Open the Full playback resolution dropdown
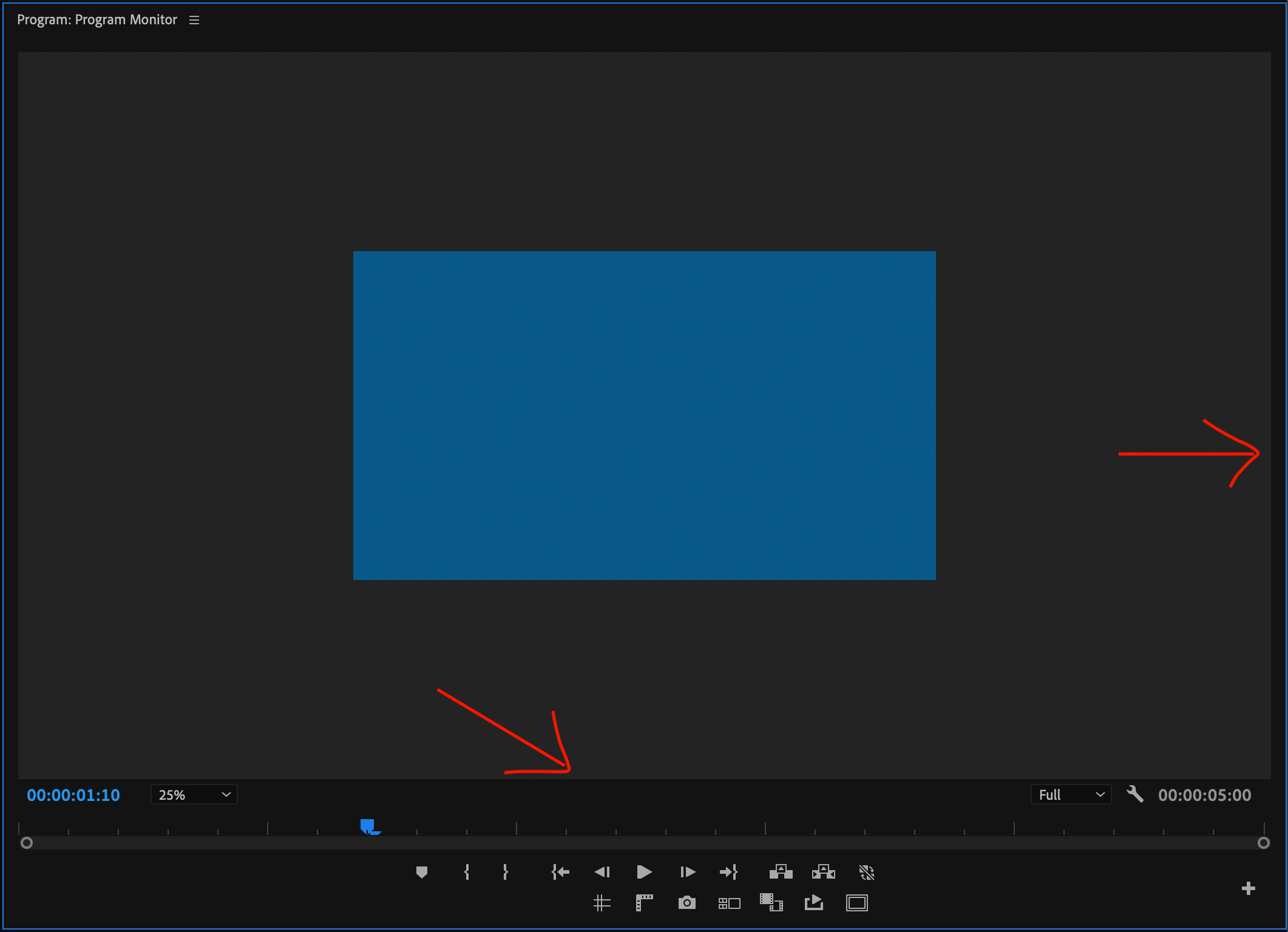1288x932 pixels. 1070,794
